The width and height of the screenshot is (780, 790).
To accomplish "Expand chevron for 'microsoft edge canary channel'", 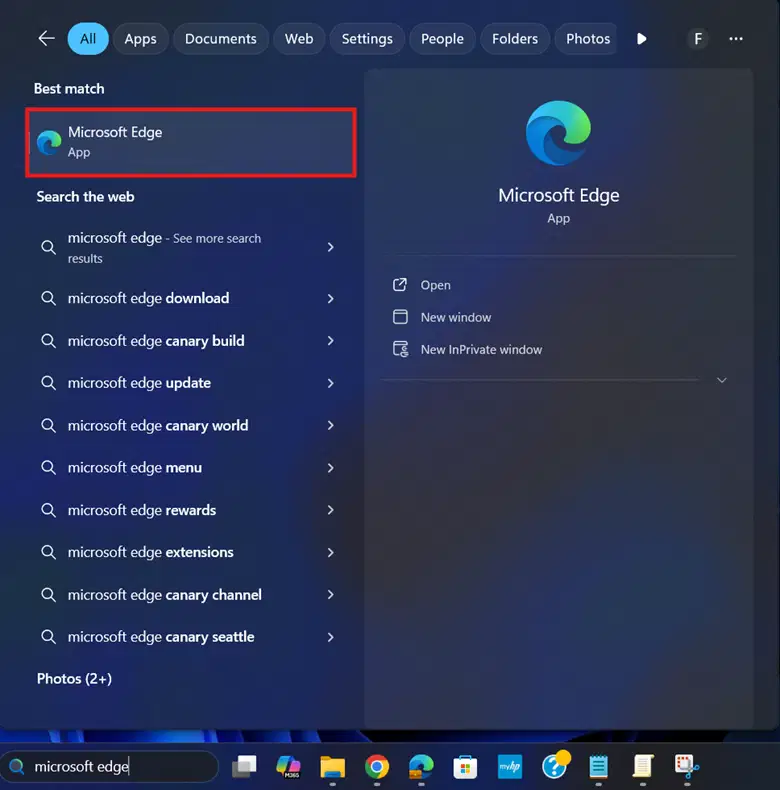I will [x=331, y=595].
